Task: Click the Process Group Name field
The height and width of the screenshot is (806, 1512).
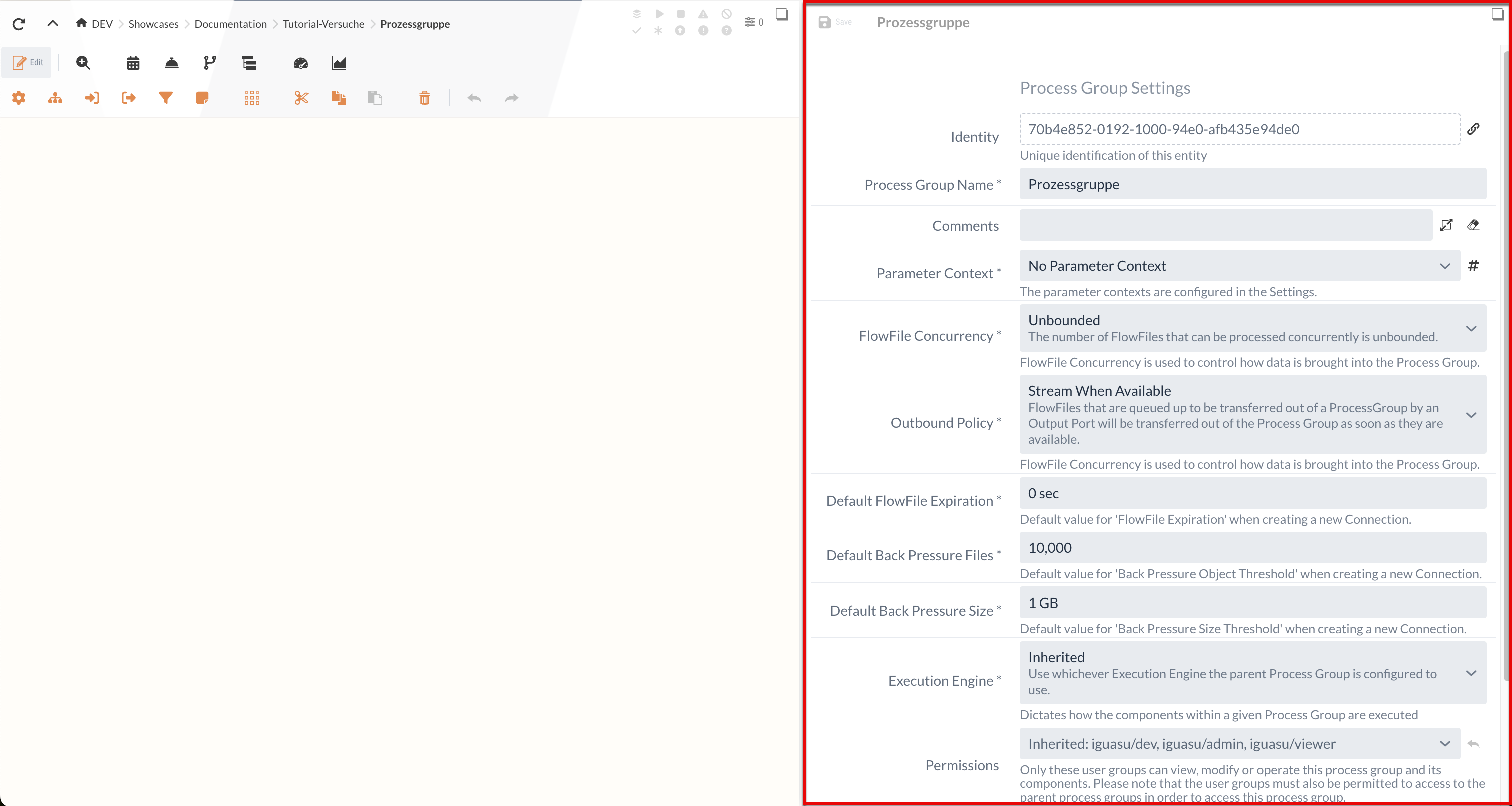Action: click(1252, 184)
